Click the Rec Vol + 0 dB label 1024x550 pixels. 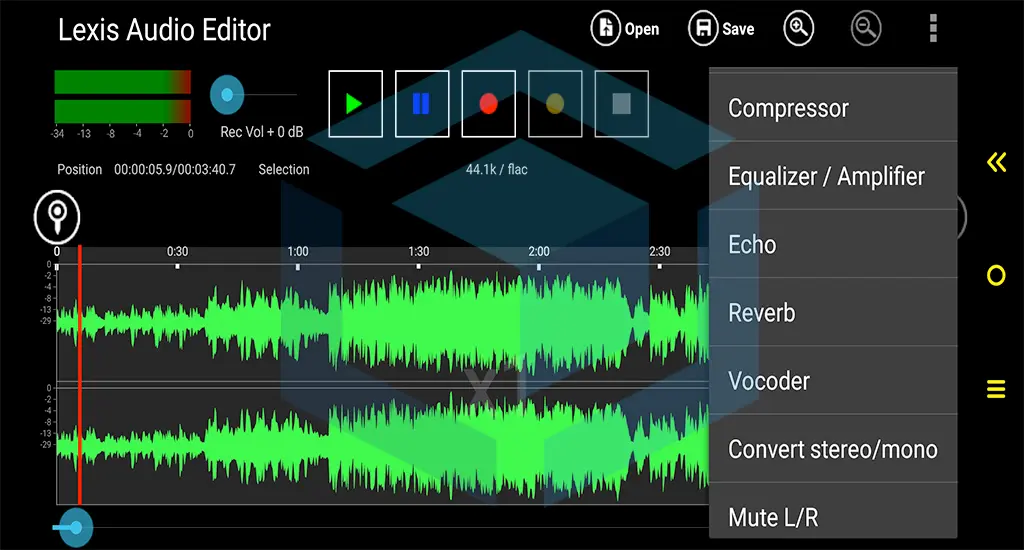[x=262, y=132]
